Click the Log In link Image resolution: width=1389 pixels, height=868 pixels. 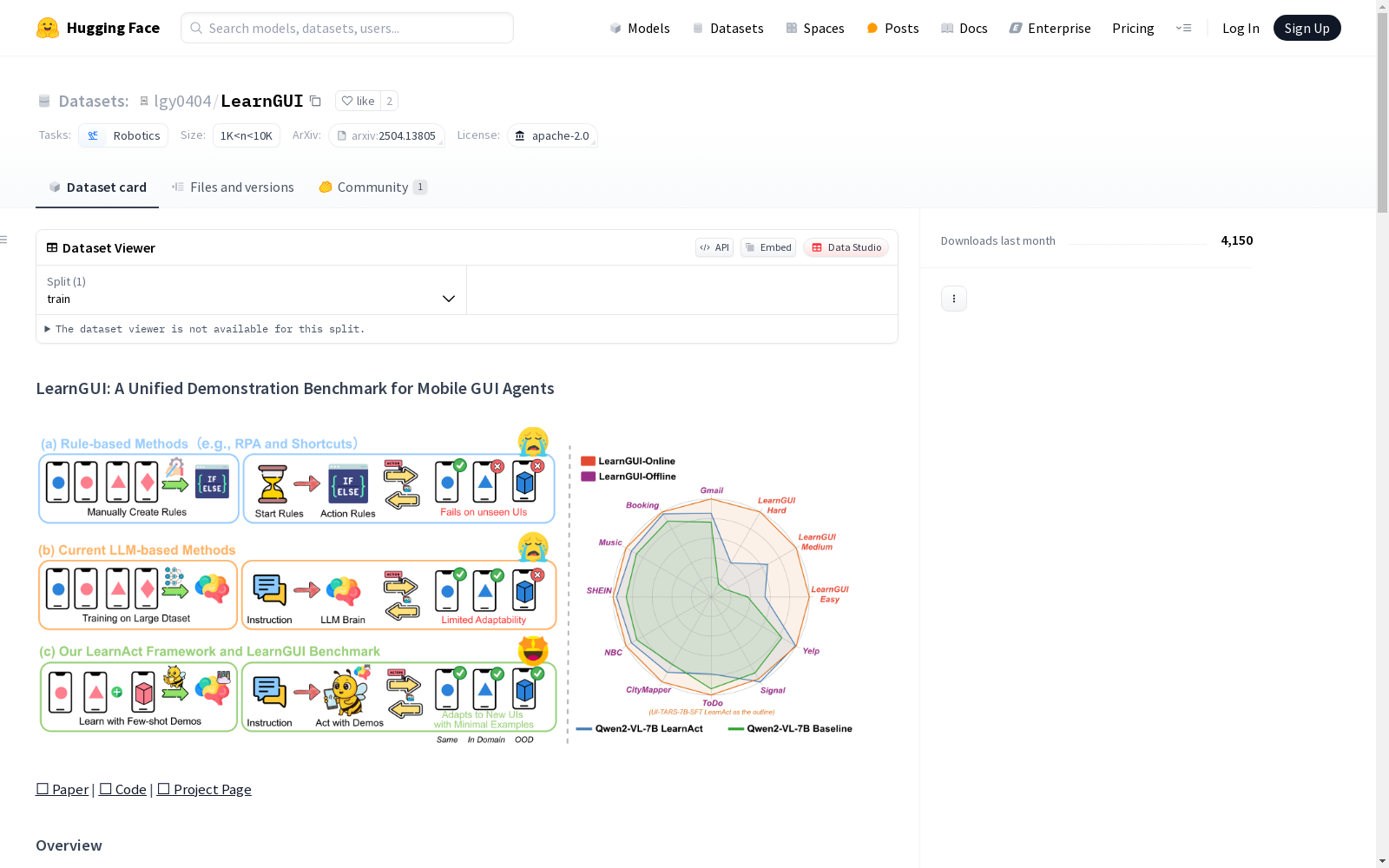pyautogui.click(x=1241, y=28)
